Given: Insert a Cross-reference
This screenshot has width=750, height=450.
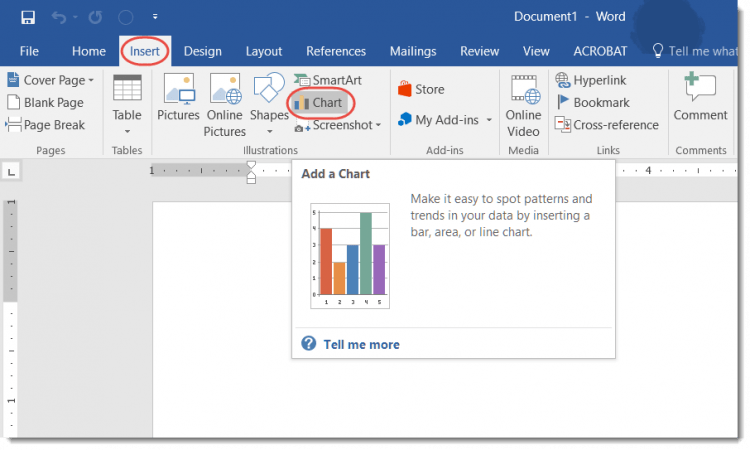Looking at the screenshot, I should click(x=607, y=125).
